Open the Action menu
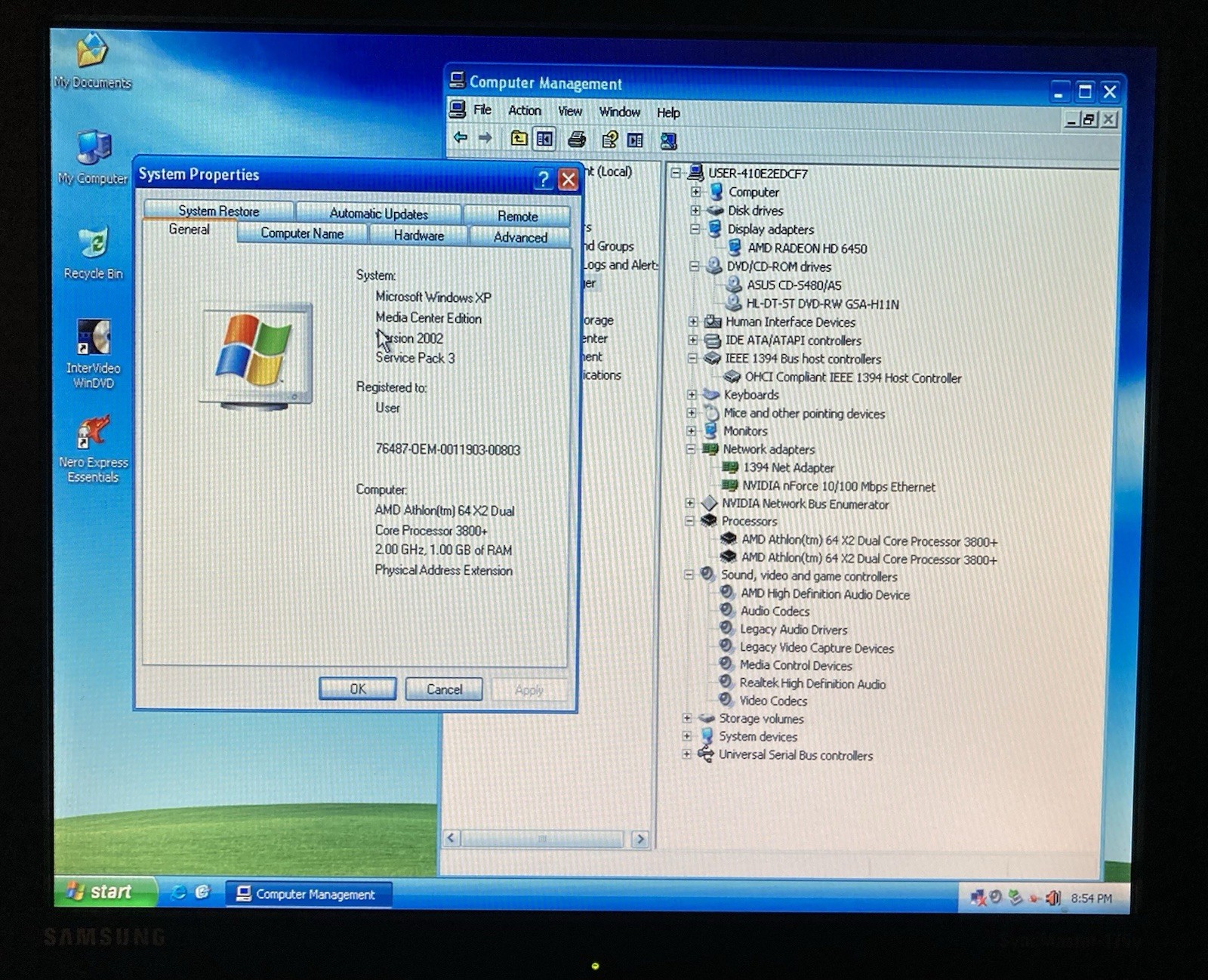1208x980 pixels. [x=525, y=111]
